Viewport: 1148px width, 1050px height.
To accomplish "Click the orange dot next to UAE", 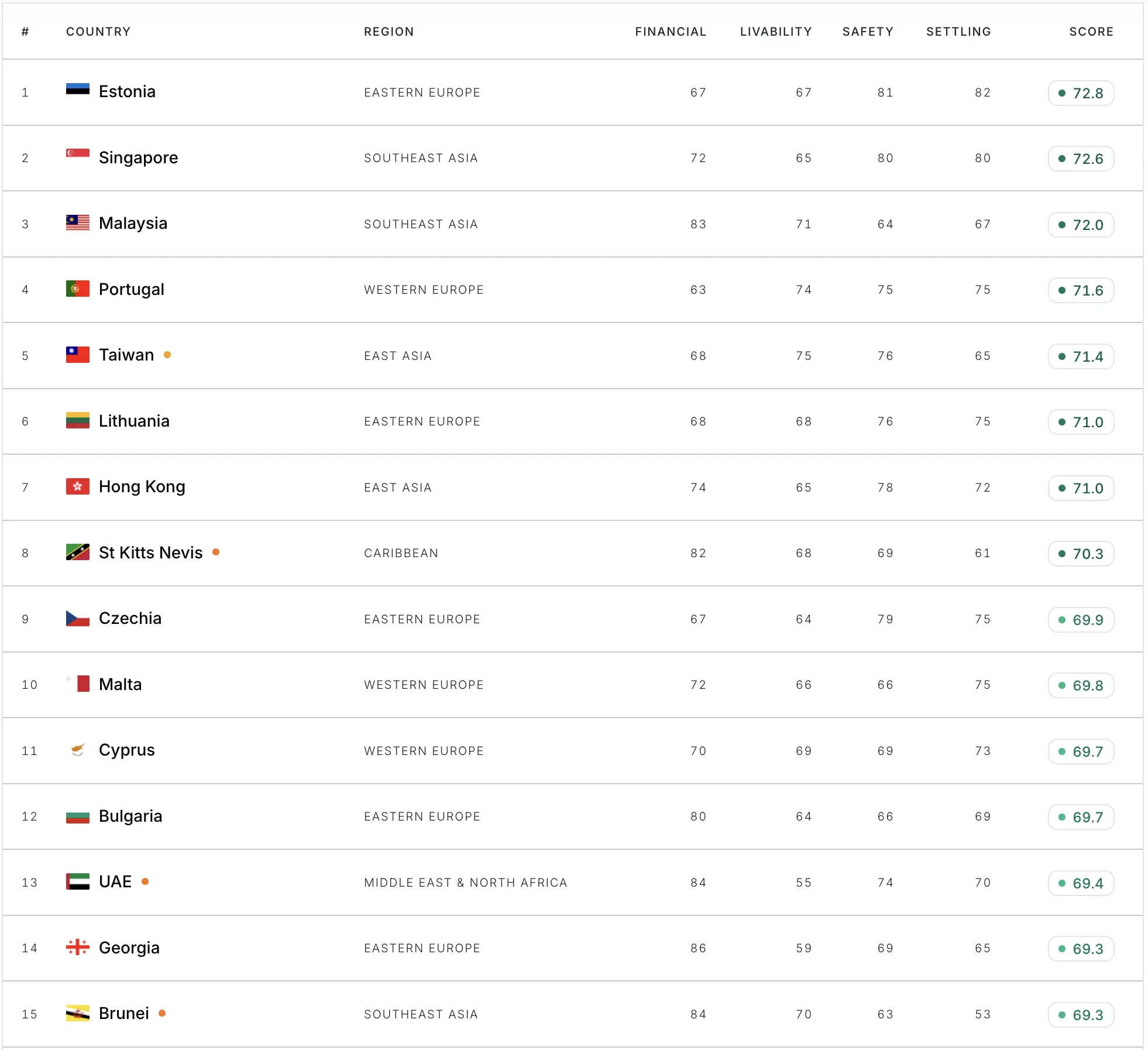I will click(145, 881).
